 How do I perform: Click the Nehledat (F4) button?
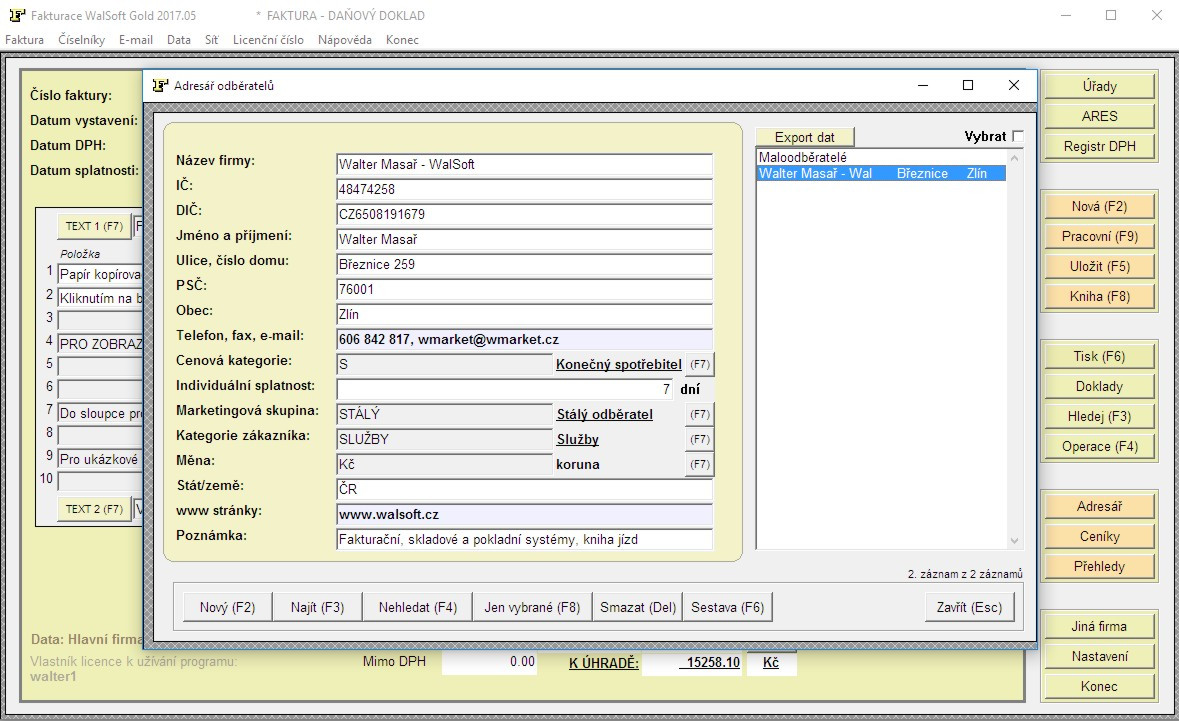pos(417,607)
